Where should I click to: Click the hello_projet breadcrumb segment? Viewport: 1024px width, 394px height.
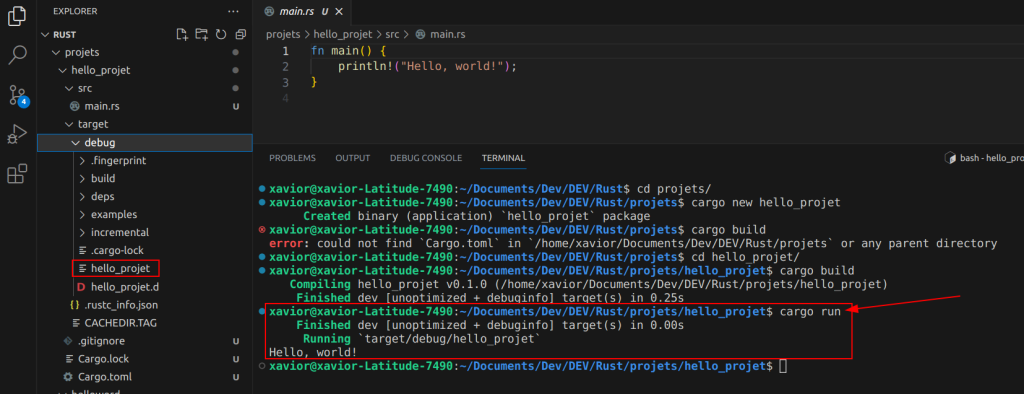click(x=343, y=35)
